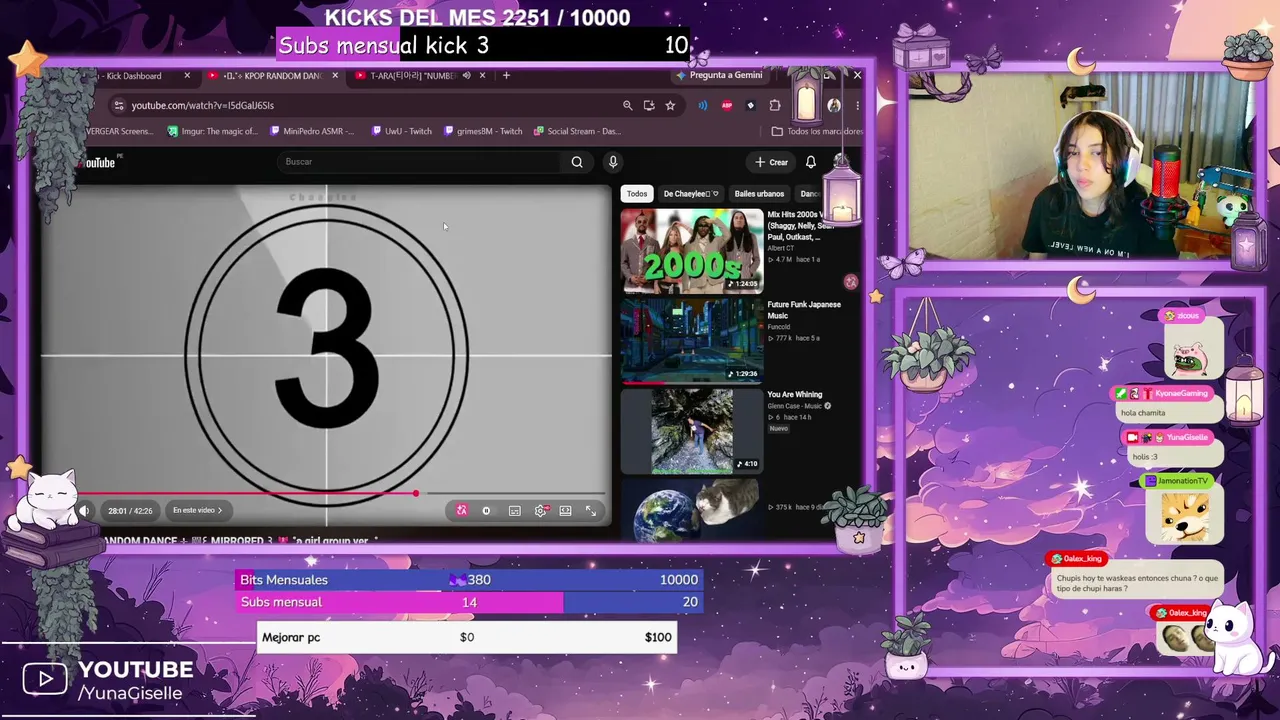Open the You Are Whining video thumbnail
The image size is (1280, 720).
point(692,430)
